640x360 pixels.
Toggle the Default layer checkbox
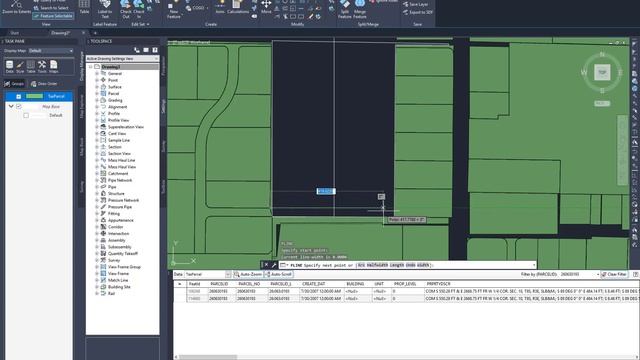pos(26,116)
